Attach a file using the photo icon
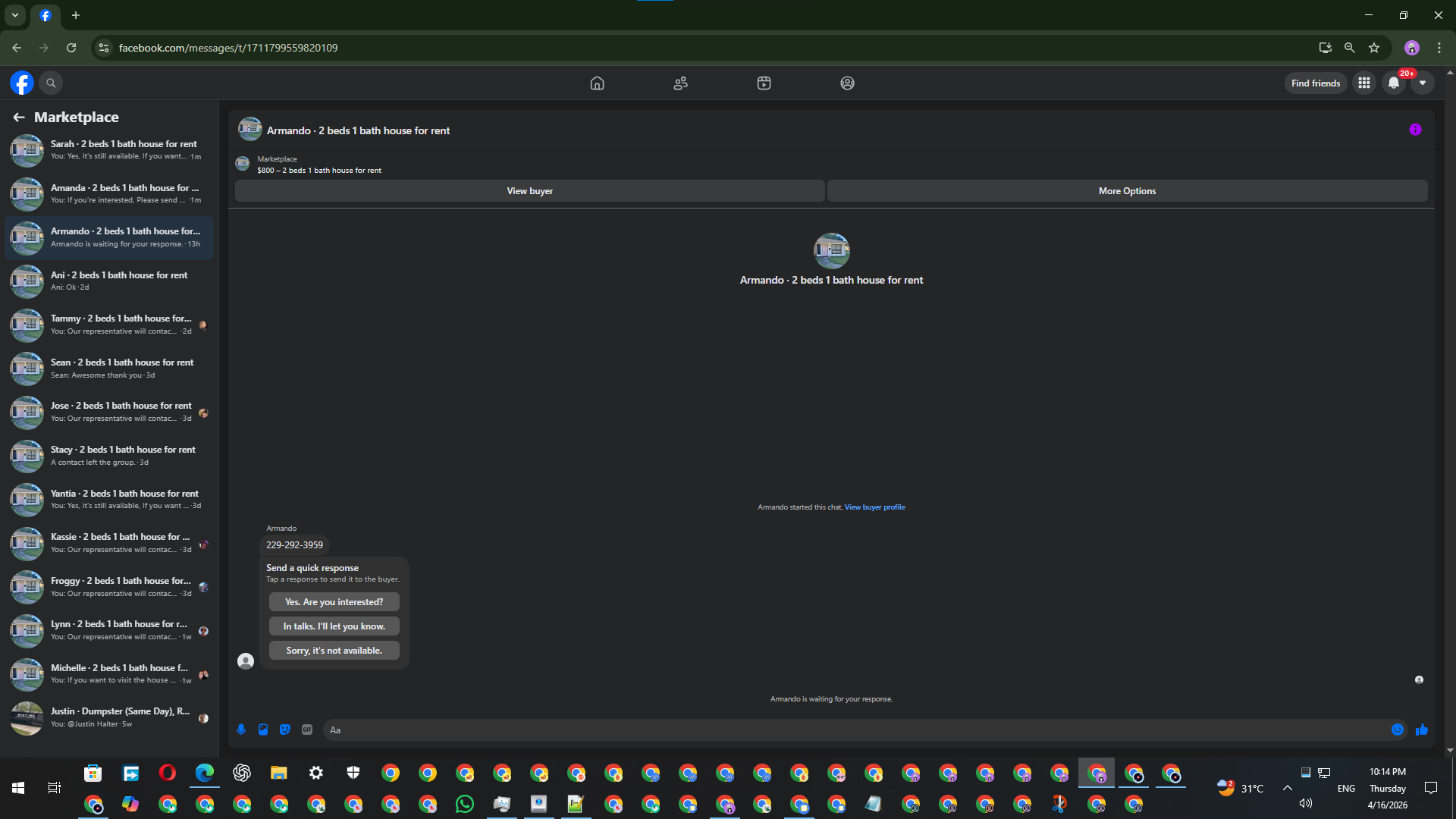The height and width of the screenshot is (819, 1456). click(263, 730)
